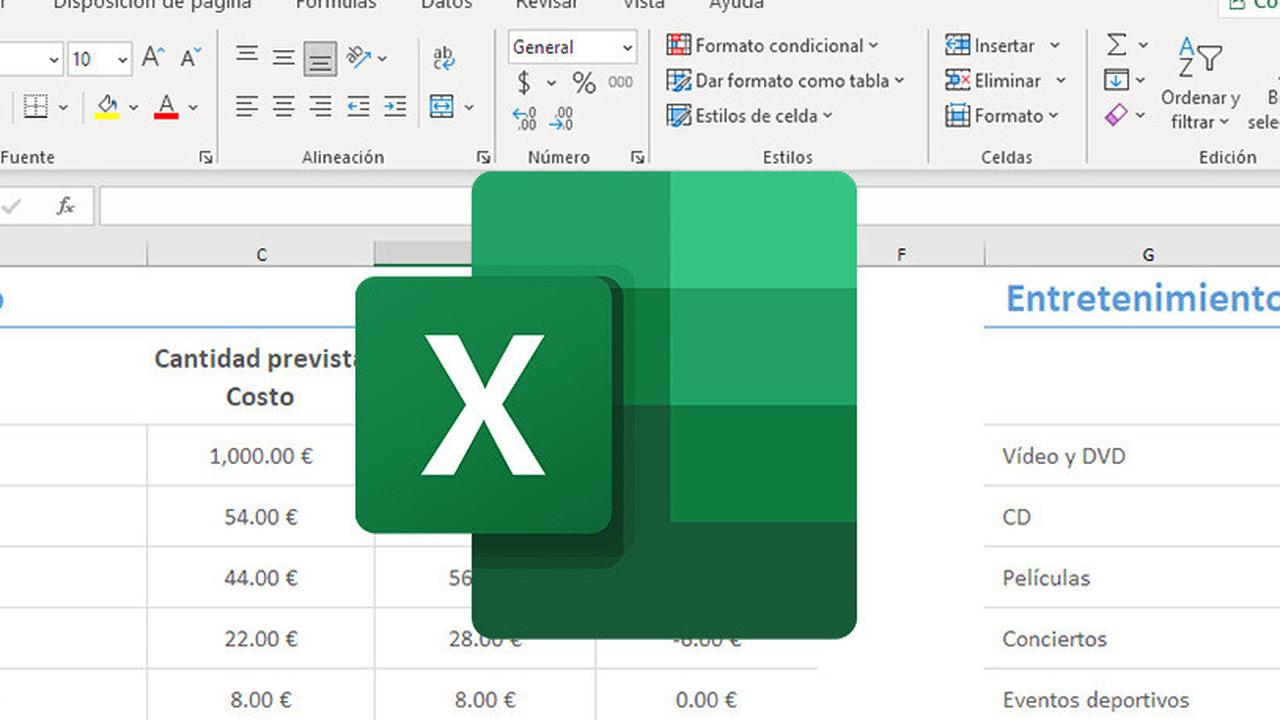Click the Formato condicional button
This screenshot has height=720, width=1280.
(x=772, y=45)
